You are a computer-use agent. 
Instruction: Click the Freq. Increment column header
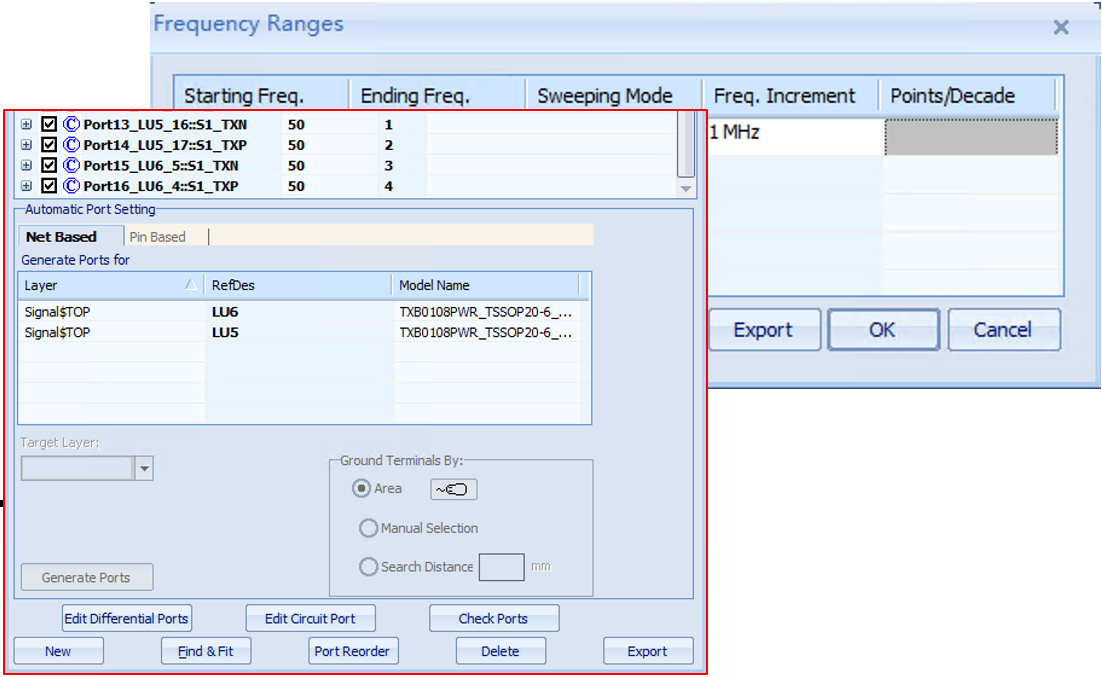[x=791, y=96]
